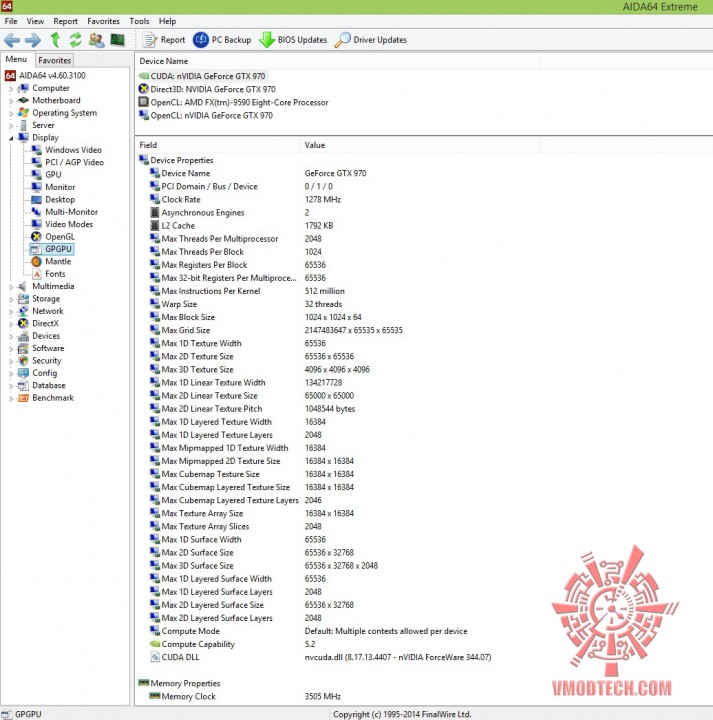Click the Device Name column header
Viewport: 713px width, 720px height.
(x=338, y=61)
